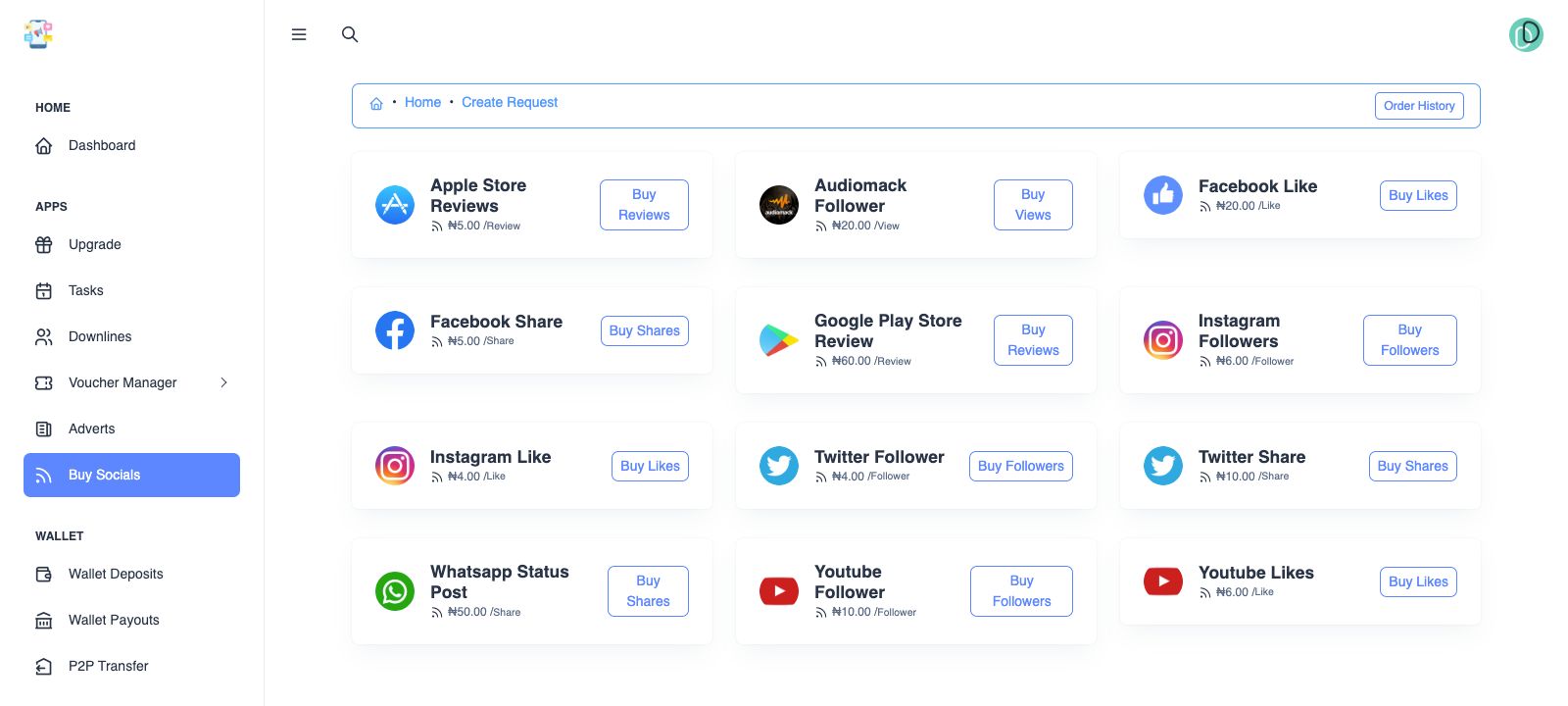Click the site logo in sidebar
The height and width of the screenshot is (706, 1568).
pos(38,34)
